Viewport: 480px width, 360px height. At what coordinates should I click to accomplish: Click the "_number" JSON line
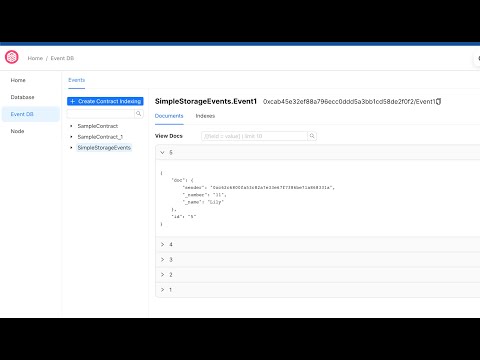pos(204,195)
